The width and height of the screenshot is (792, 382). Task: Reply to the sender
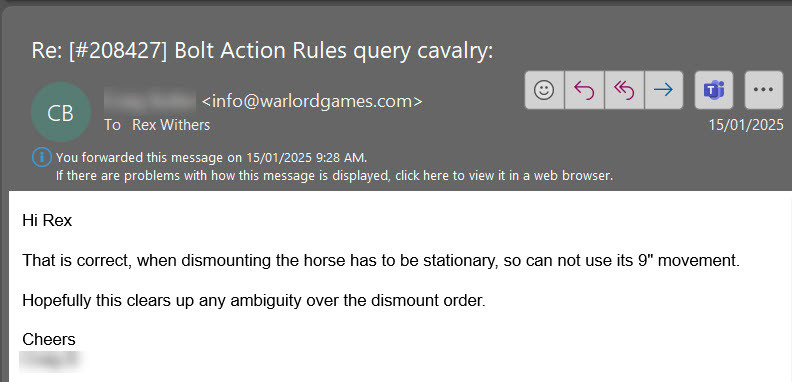point(584,90)
